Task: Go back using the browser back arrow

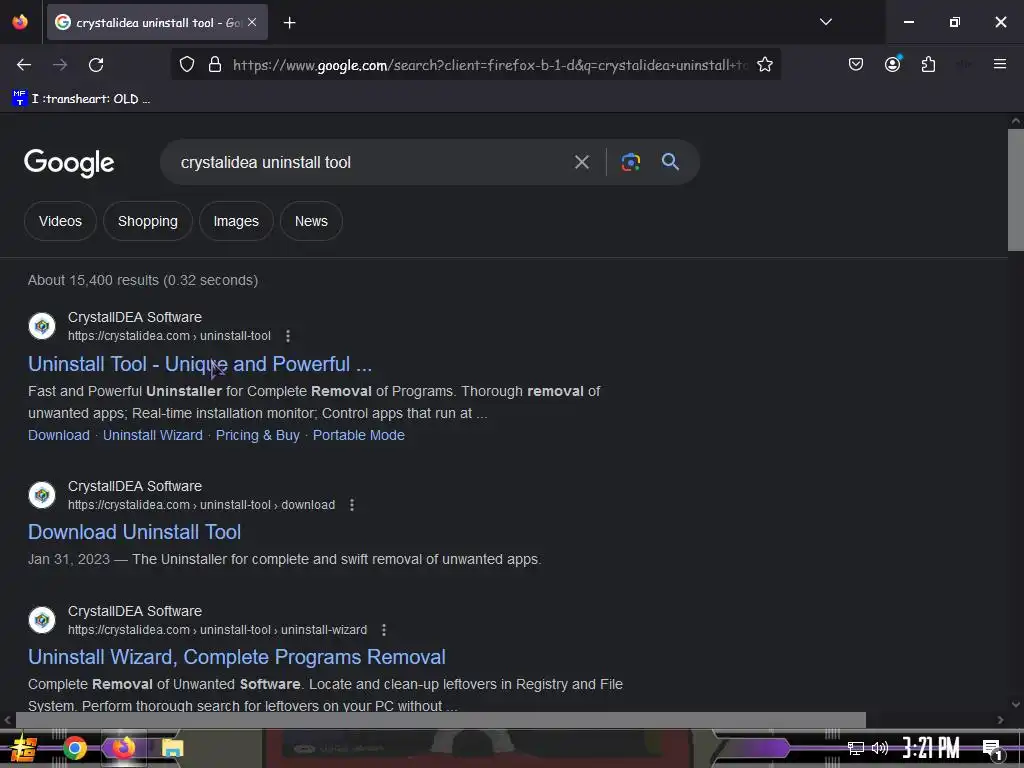Action: pyautogui.click(x=24, y=65)
